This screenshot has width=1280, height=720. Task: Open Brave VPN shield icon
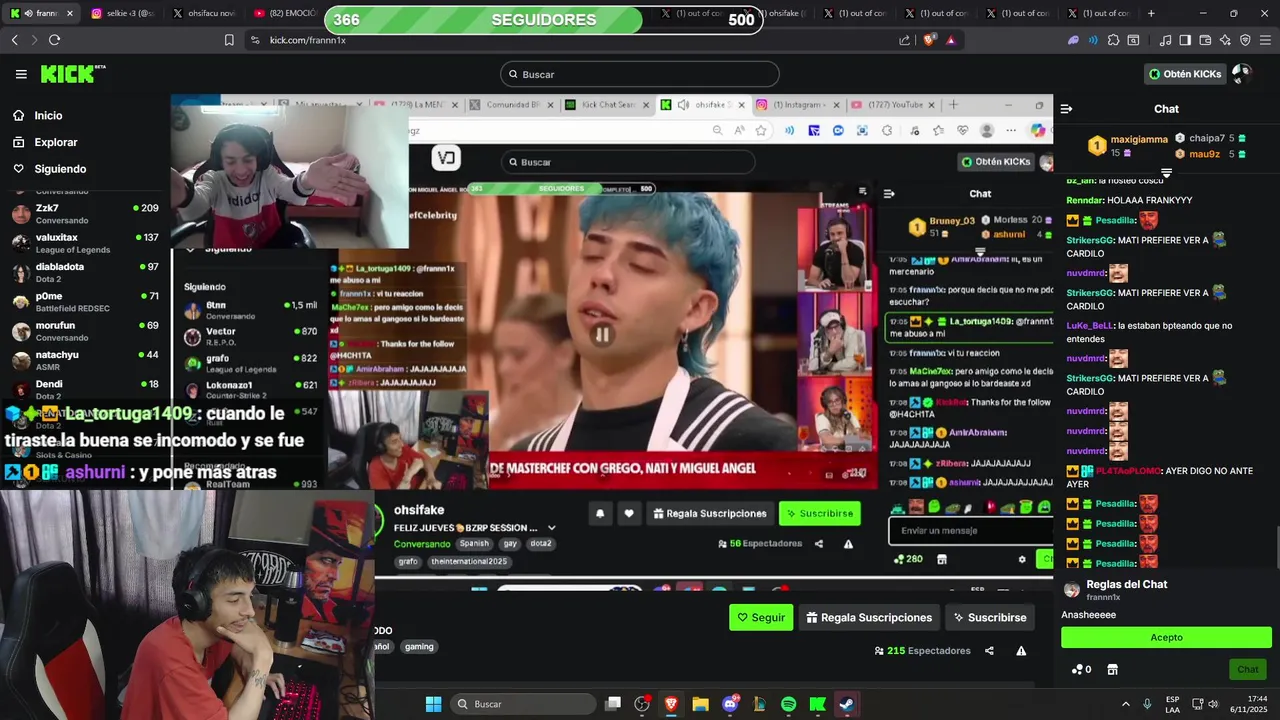1245,40
